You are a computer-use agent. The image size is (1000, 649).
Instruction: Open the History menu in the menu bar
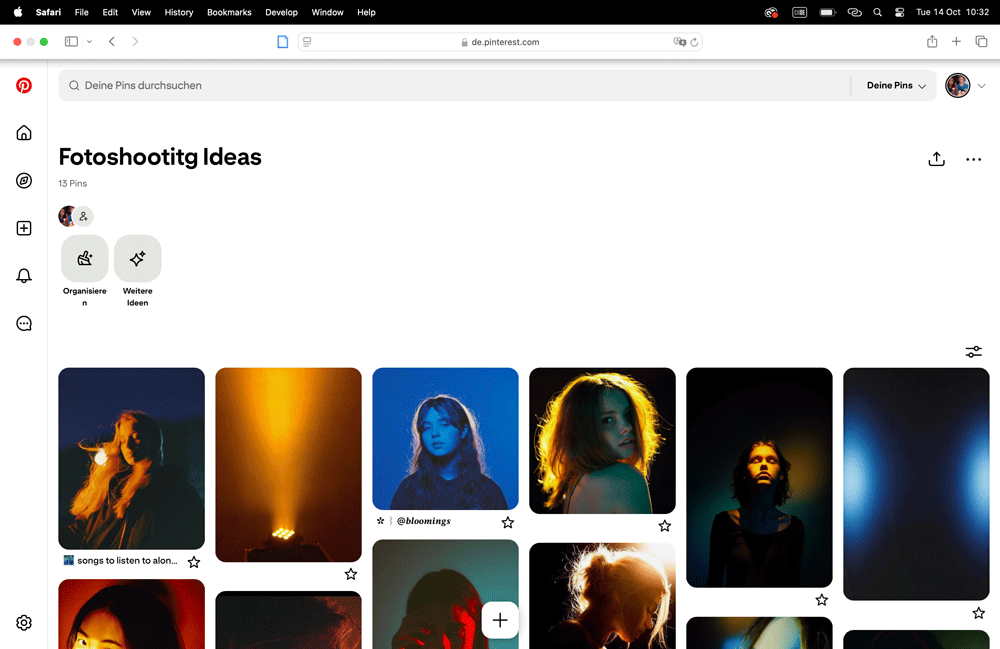(178, 12)
